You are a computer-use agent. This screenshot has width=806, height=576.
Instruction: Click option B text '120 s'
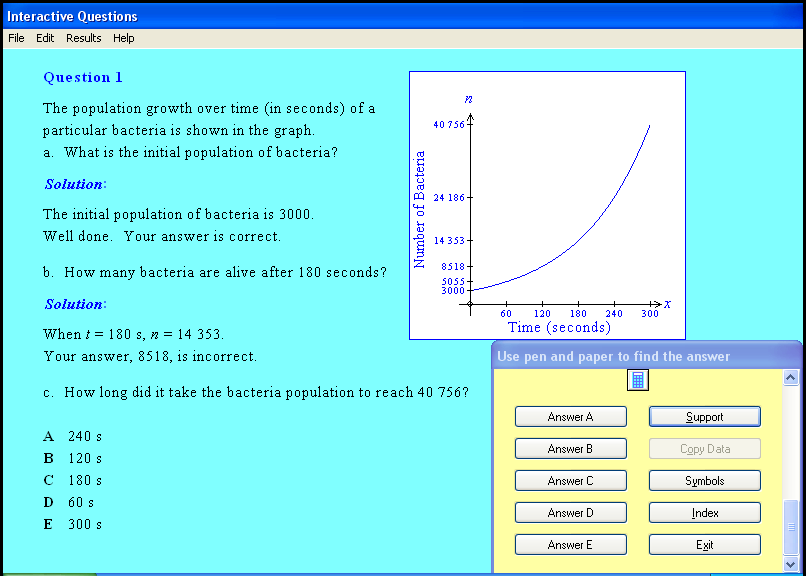click(85, 458)
